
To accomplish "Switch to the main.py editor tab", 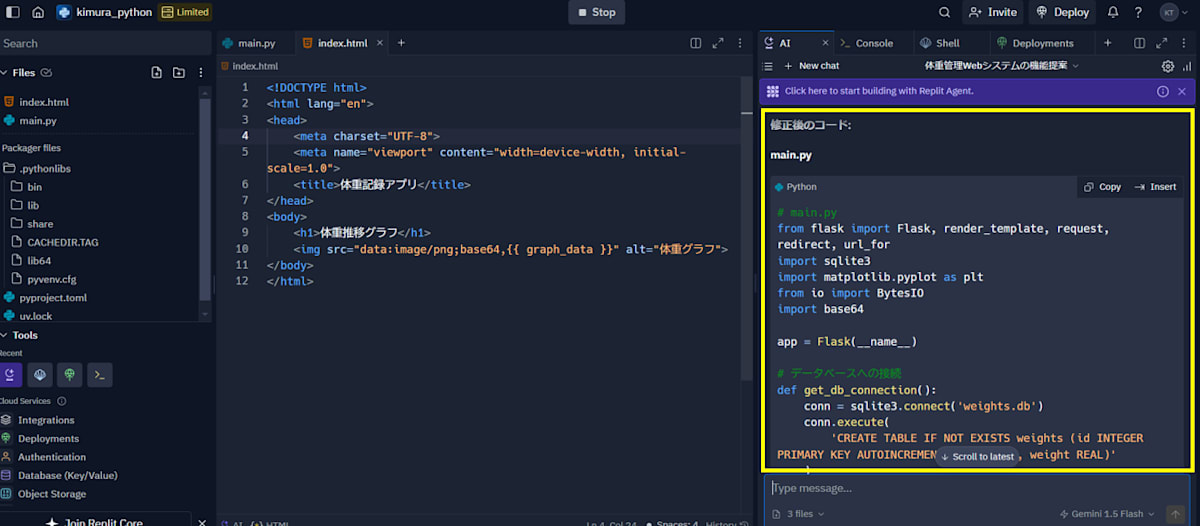I will coord(255,43).
